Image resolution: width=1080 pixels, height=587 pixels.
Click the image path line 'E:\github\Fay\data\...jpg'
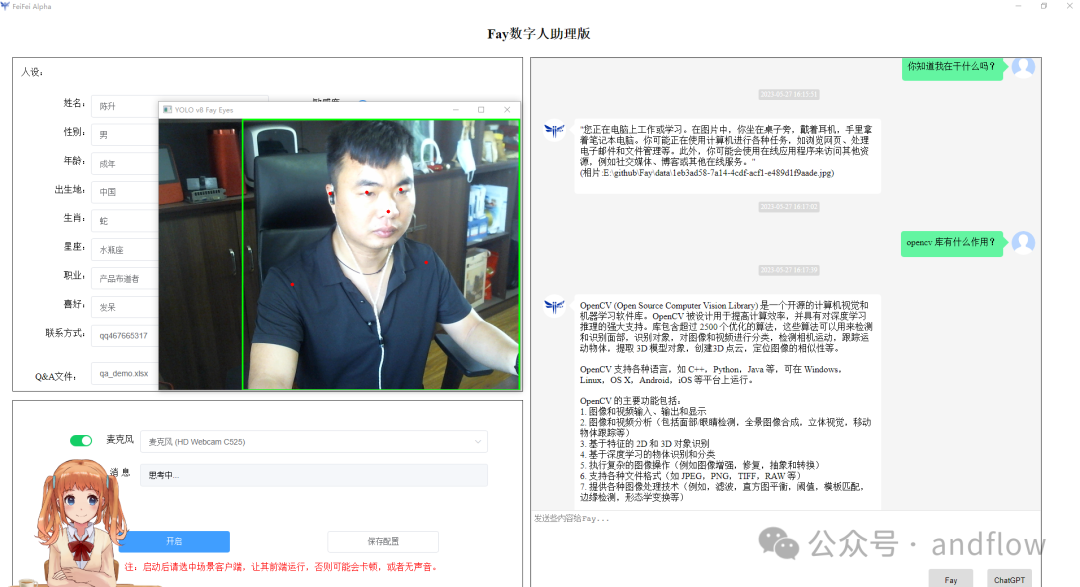click(707, 173)
